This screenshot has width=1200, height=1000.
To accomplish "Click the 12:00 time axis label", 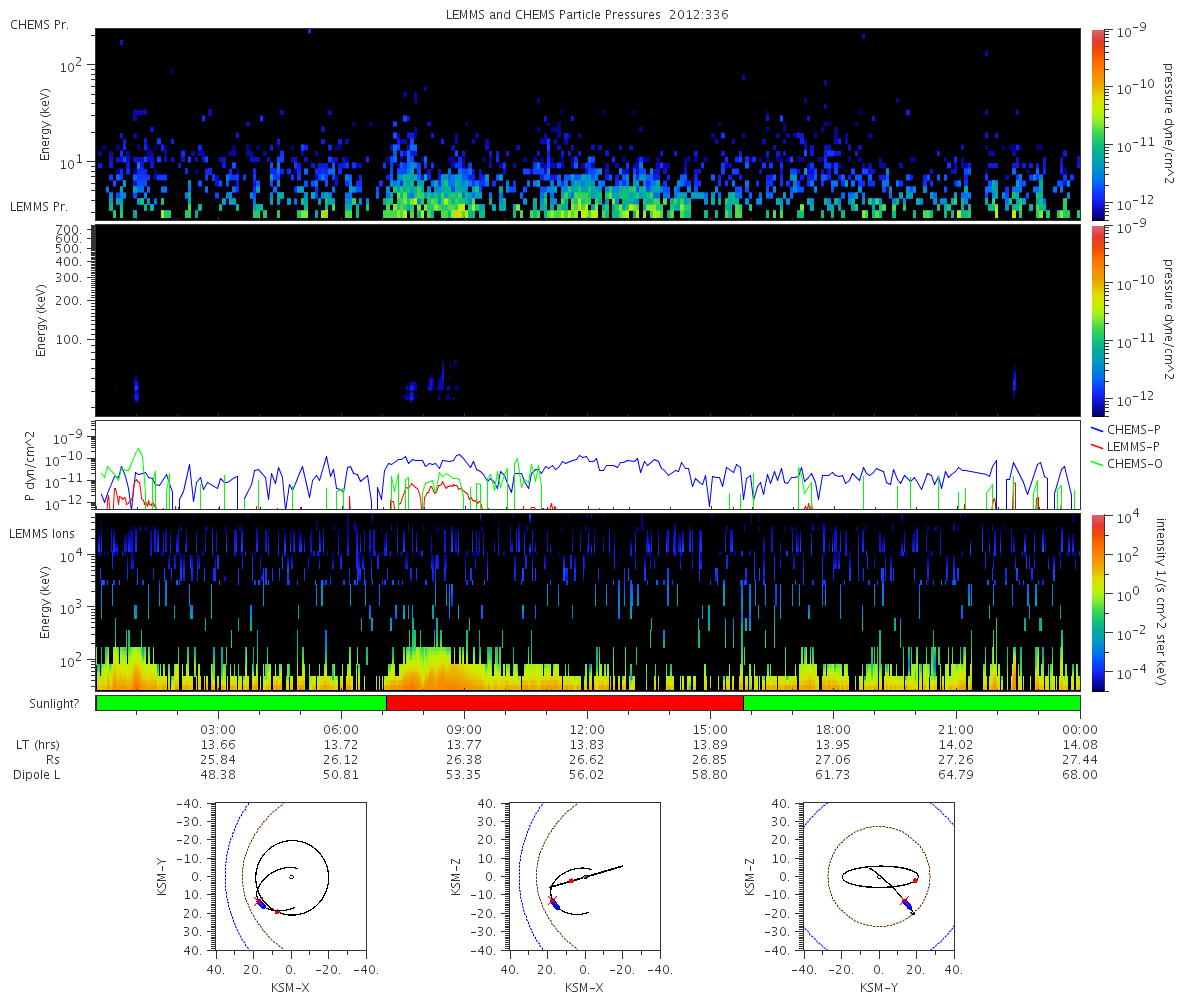I will click(x=587, y=729).
